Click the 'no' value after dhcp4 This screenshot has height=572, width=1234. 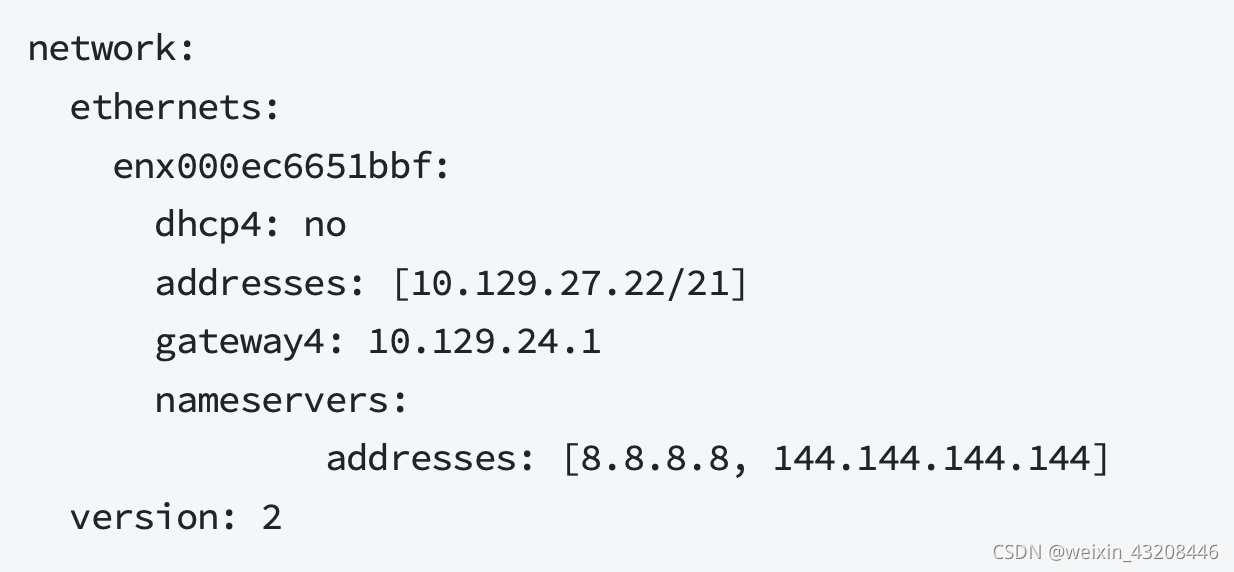[x=325, y=225]
